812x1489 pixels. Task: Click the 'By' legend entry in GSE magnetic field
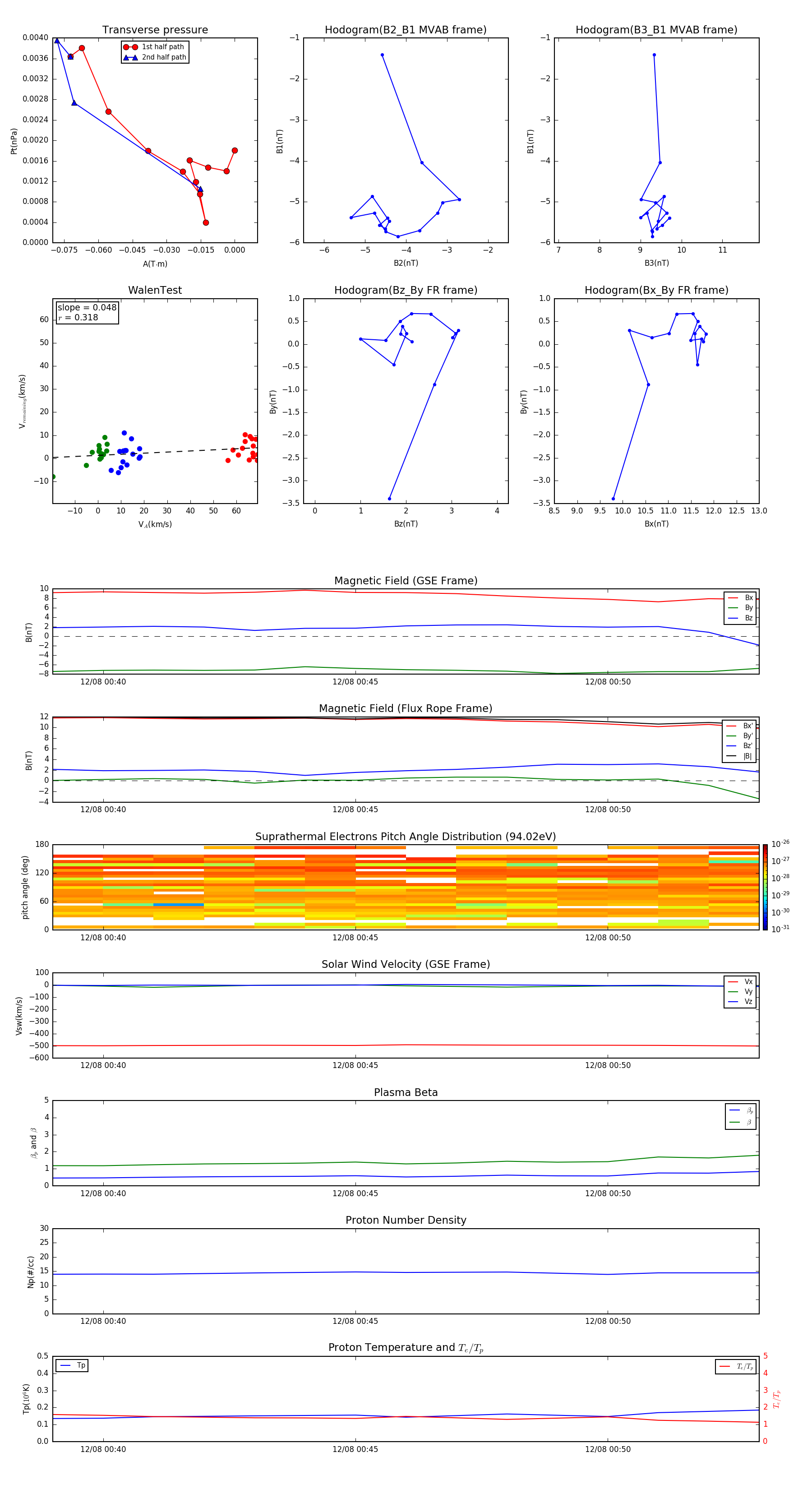point(740,607)
